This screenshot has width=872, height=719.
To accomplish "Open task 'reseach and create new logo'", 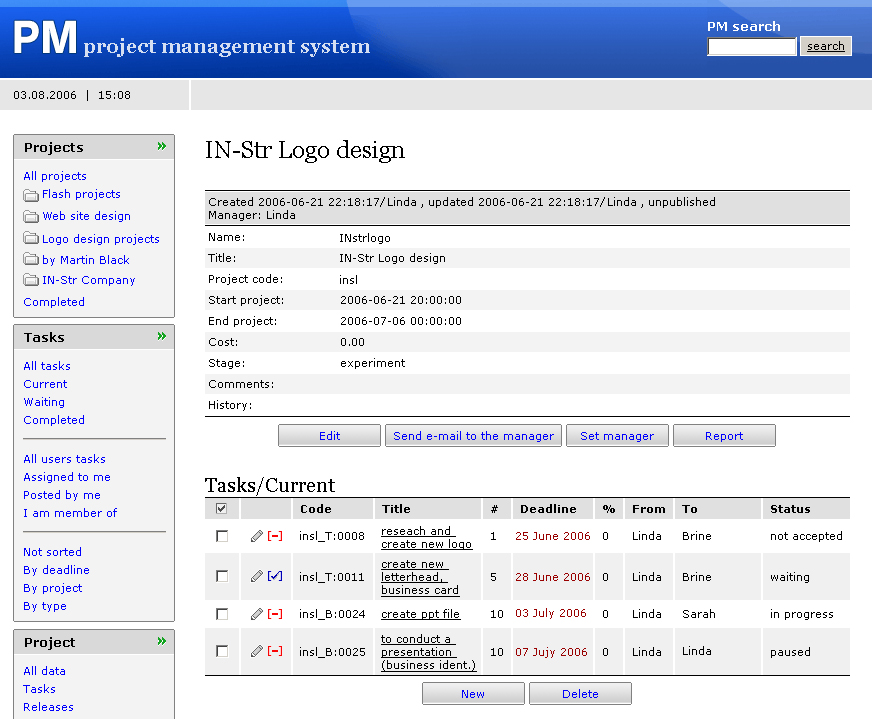I will click(426, 538).
